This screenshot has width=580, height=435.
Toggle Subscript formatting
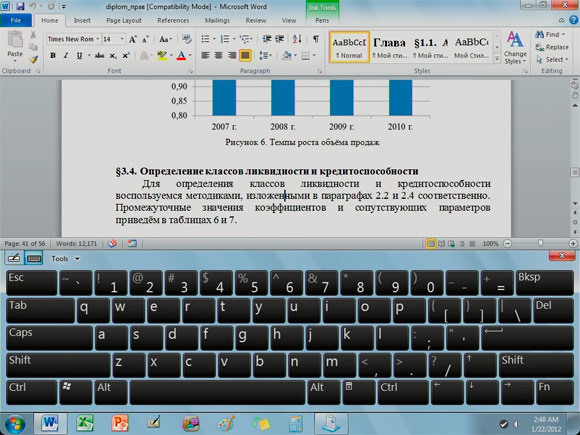[113, 55]
